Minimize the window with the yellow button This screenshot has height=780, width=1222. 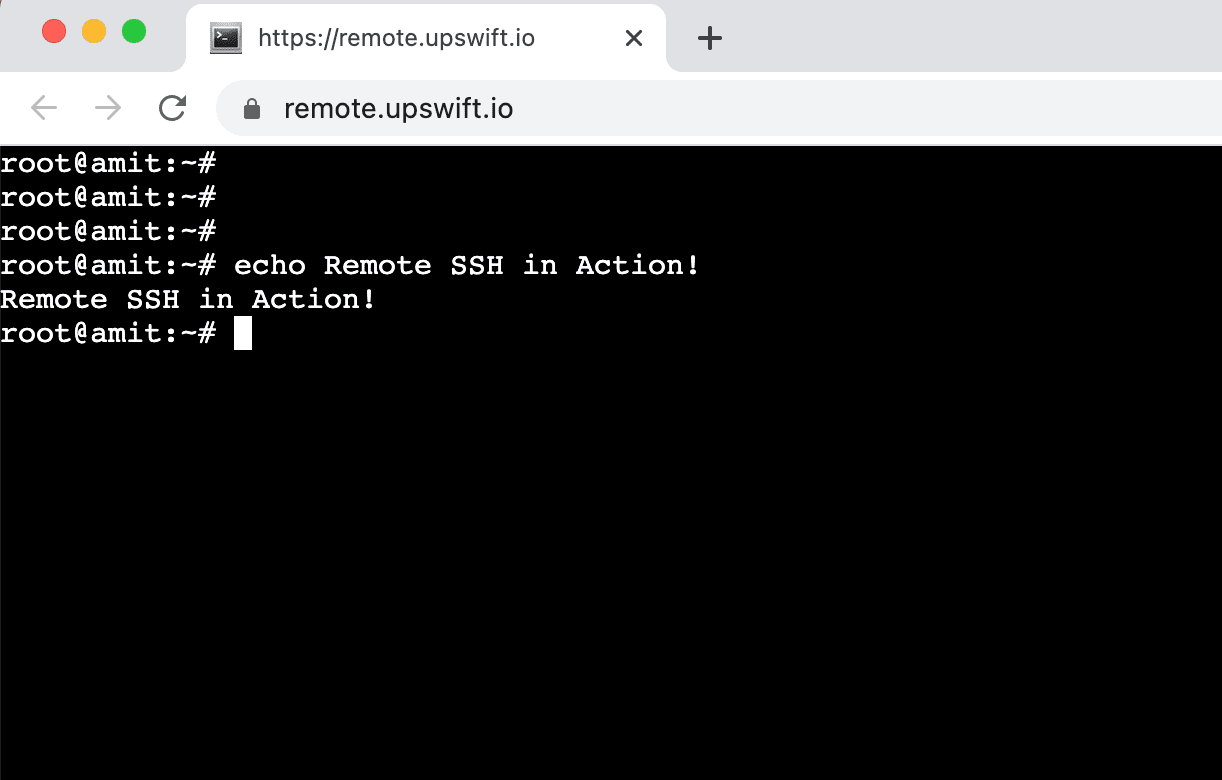click(94, 31)
